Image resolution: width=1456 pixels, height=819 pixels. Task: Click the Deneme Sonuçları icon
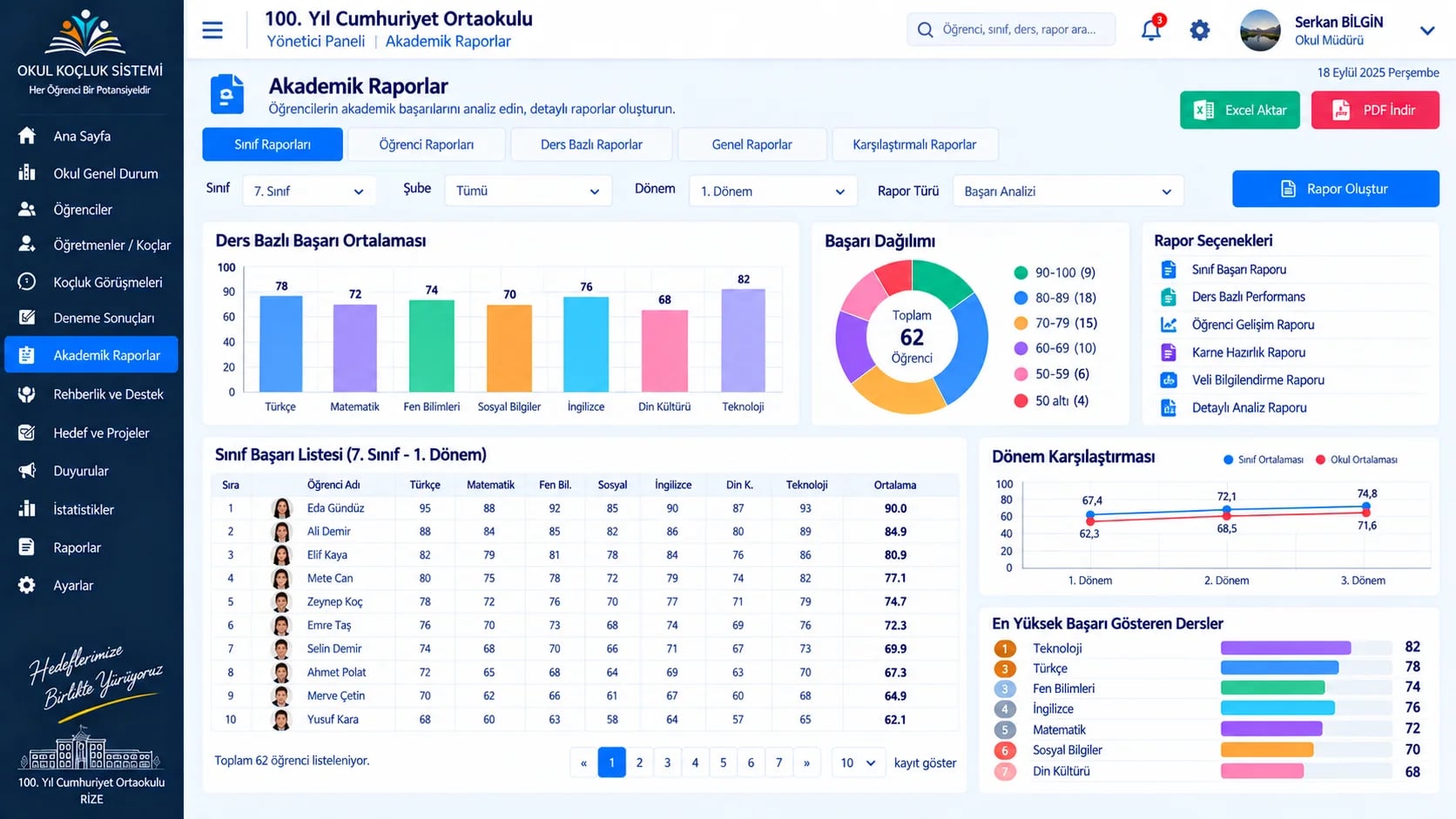coord(27,317)
